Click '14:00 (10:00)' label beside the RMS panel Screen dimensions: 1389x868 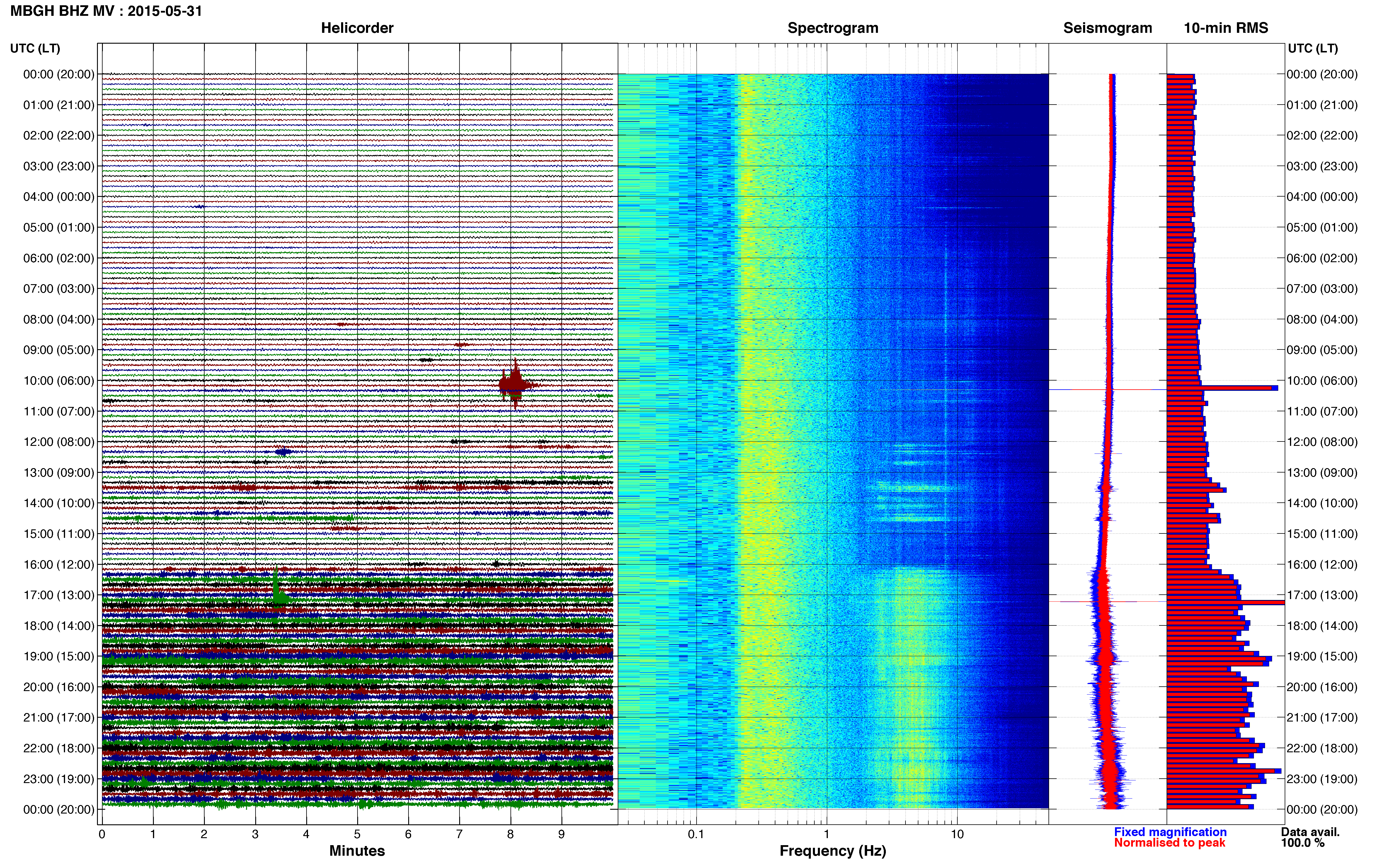click(x=1322, y=503)
